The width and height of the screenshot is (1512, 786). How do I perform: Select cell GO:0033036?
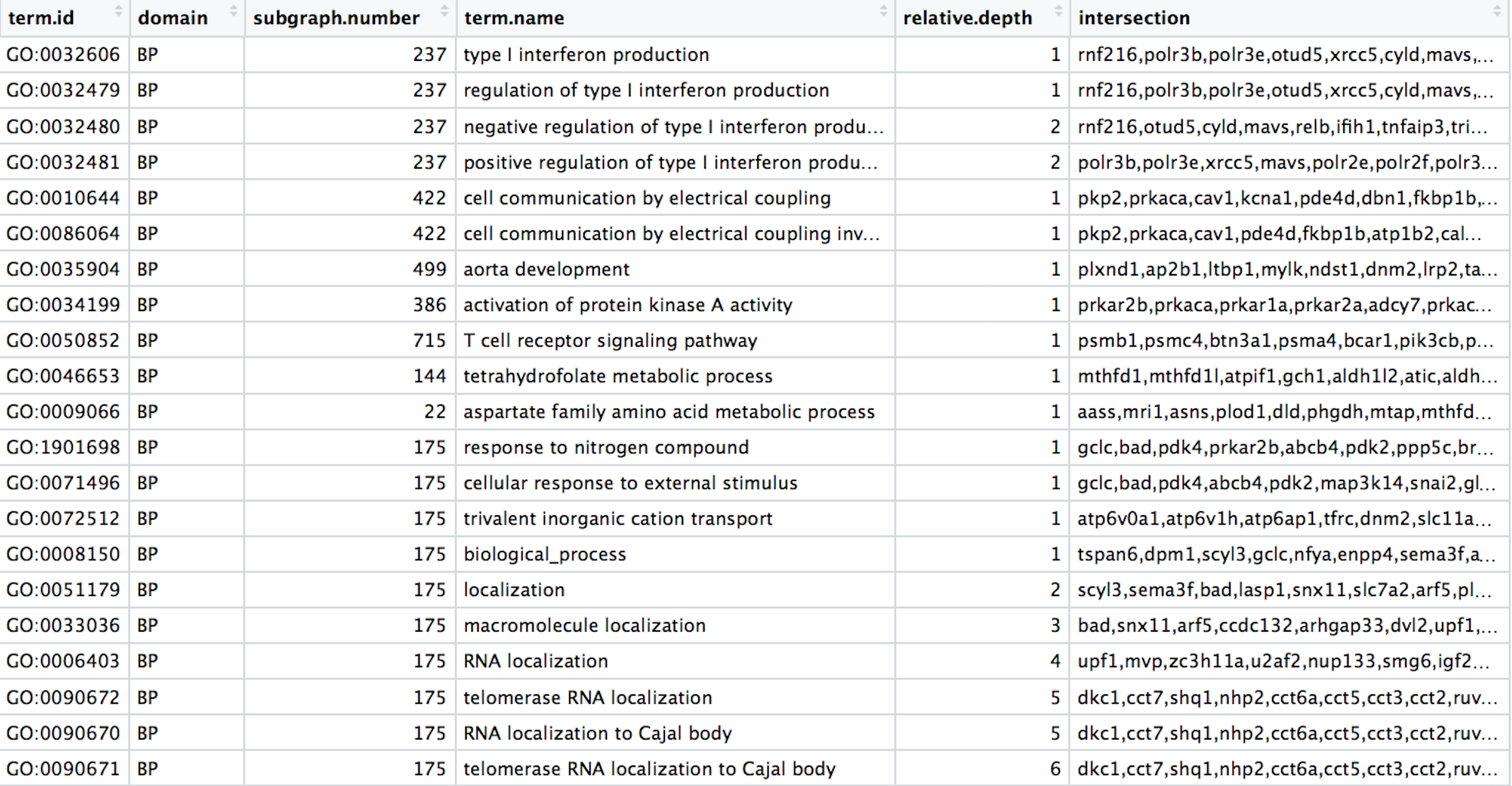pyautogui.click(x=65, y=625)
